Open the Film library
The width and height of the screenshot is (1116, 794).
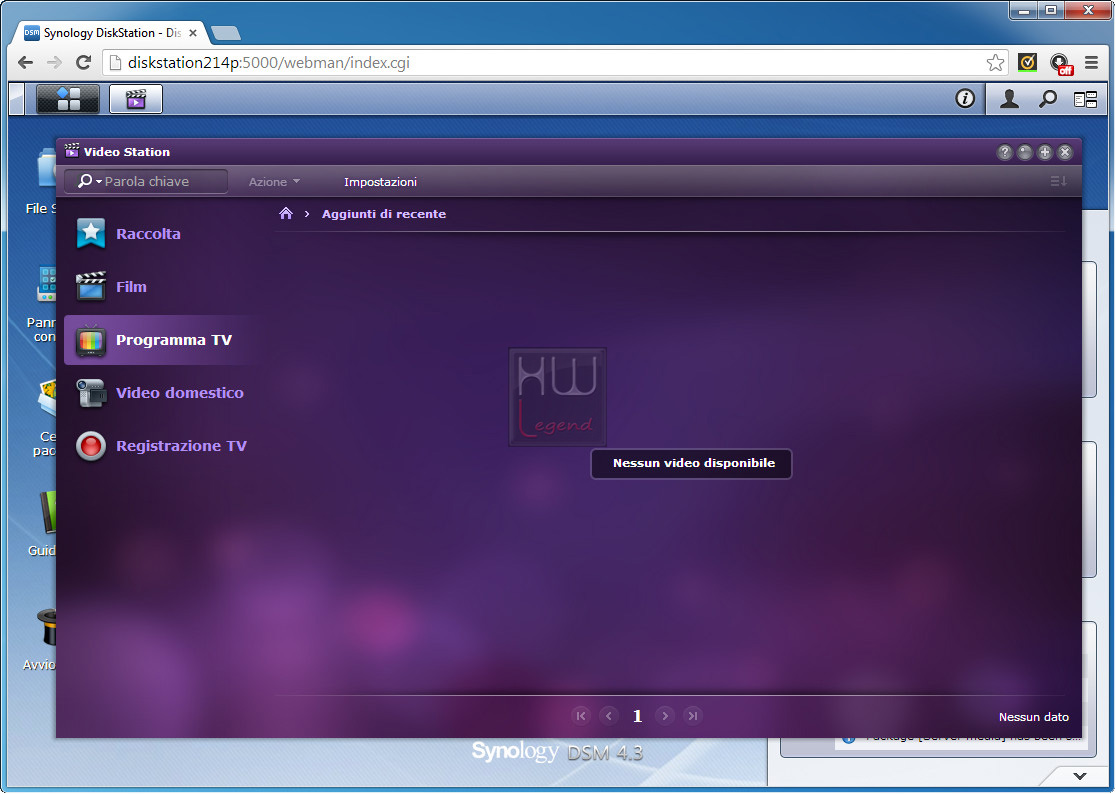161,287
